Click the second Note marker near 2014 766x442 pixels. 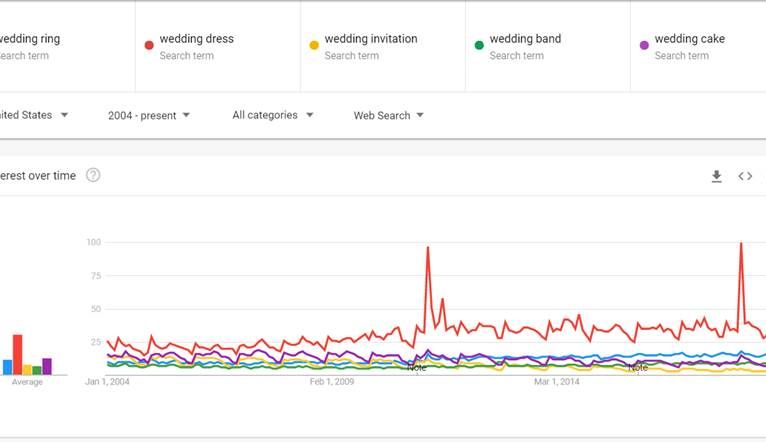(638, 367)
